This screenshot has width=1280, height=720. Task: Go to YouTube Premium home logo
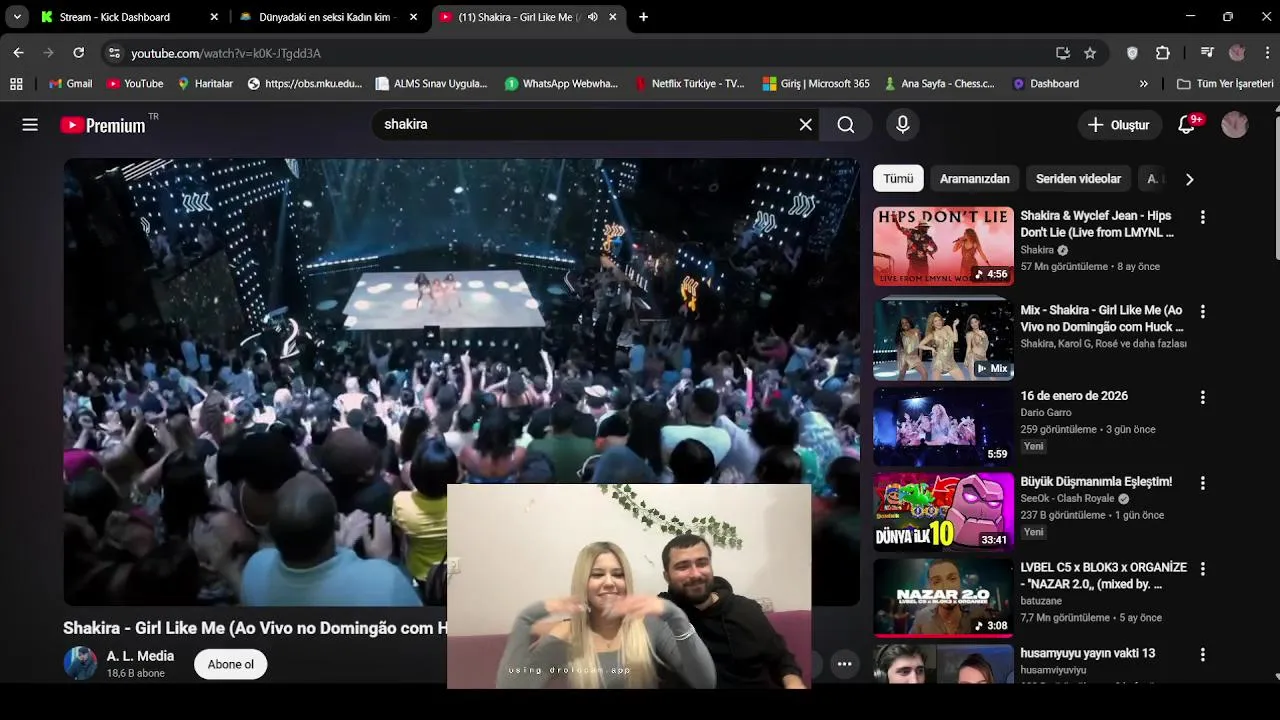click(103, 125)
